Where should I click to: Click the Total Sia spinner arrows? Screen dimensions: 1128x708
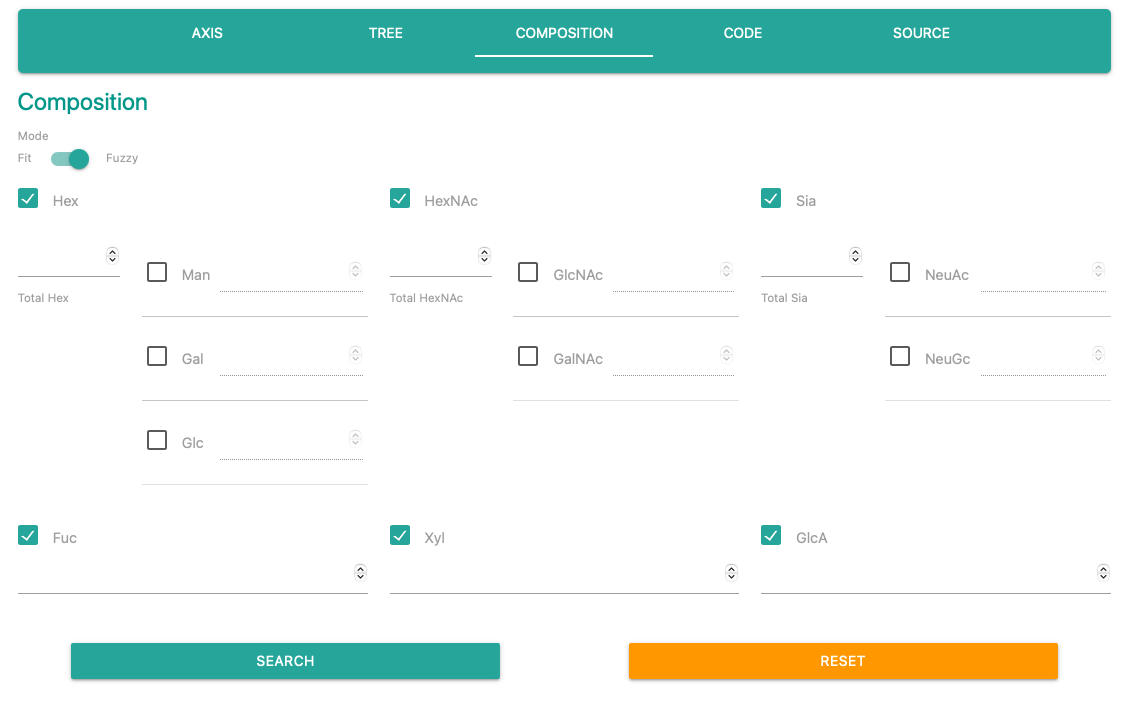tap(855, 256)
